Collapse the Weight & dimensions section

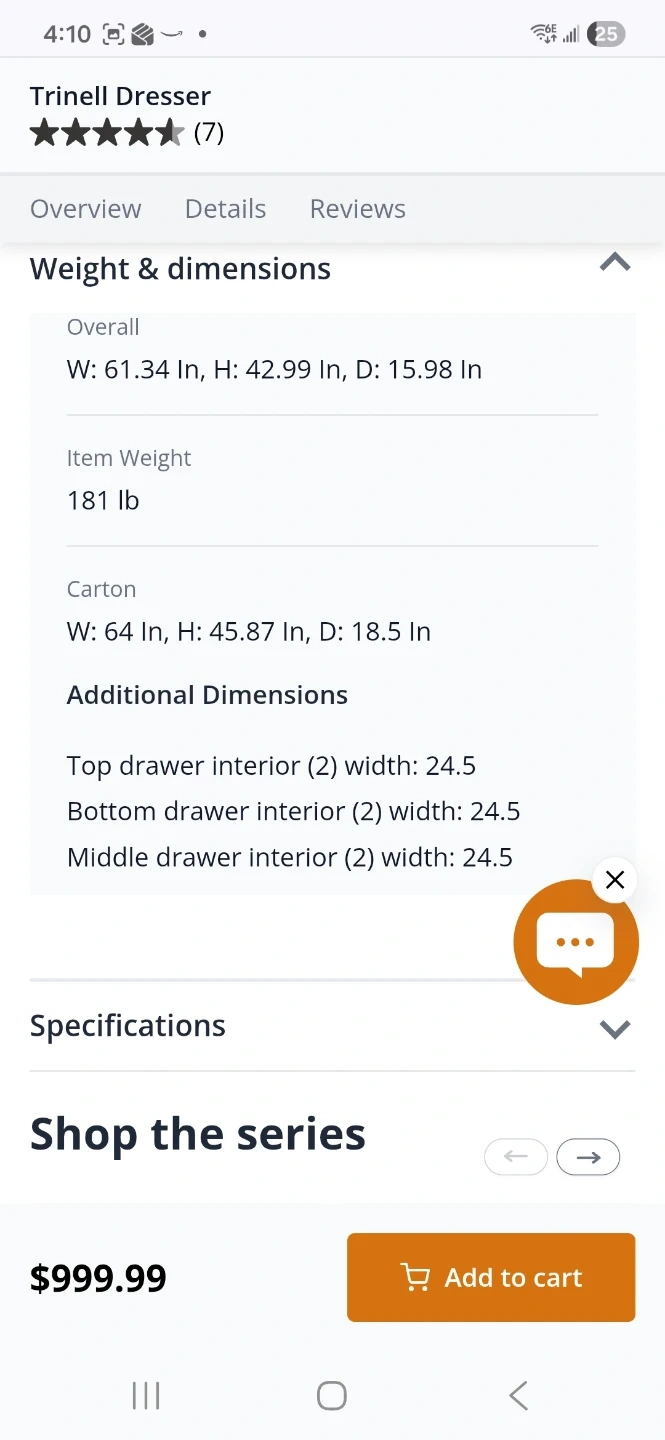614,264
